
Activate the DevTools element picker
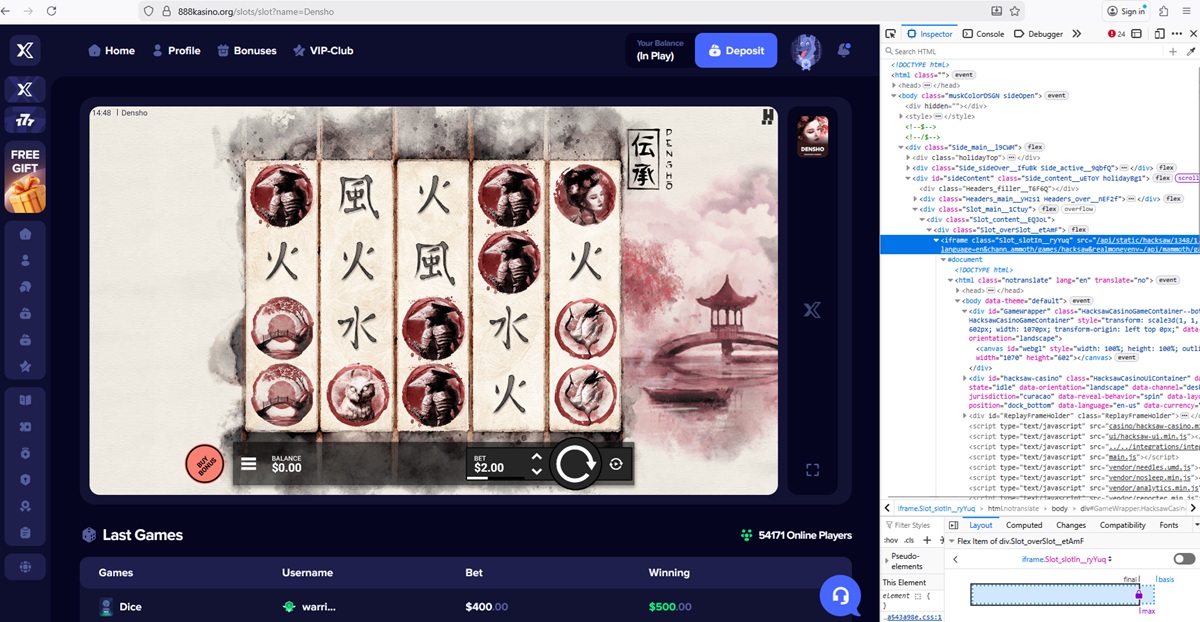891,34
